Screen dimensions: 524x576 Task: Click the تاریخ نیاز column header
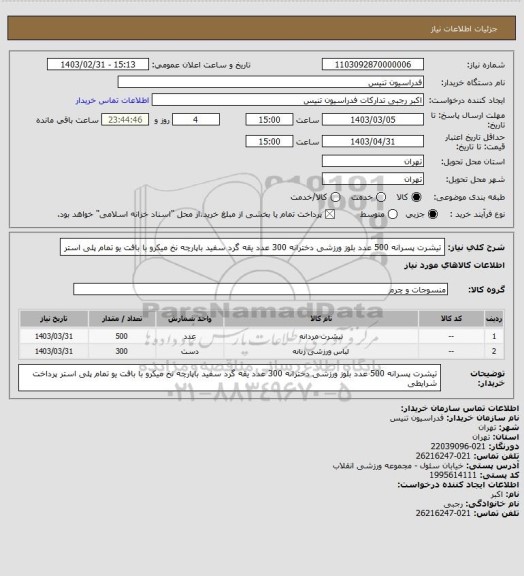pos(54,318)
